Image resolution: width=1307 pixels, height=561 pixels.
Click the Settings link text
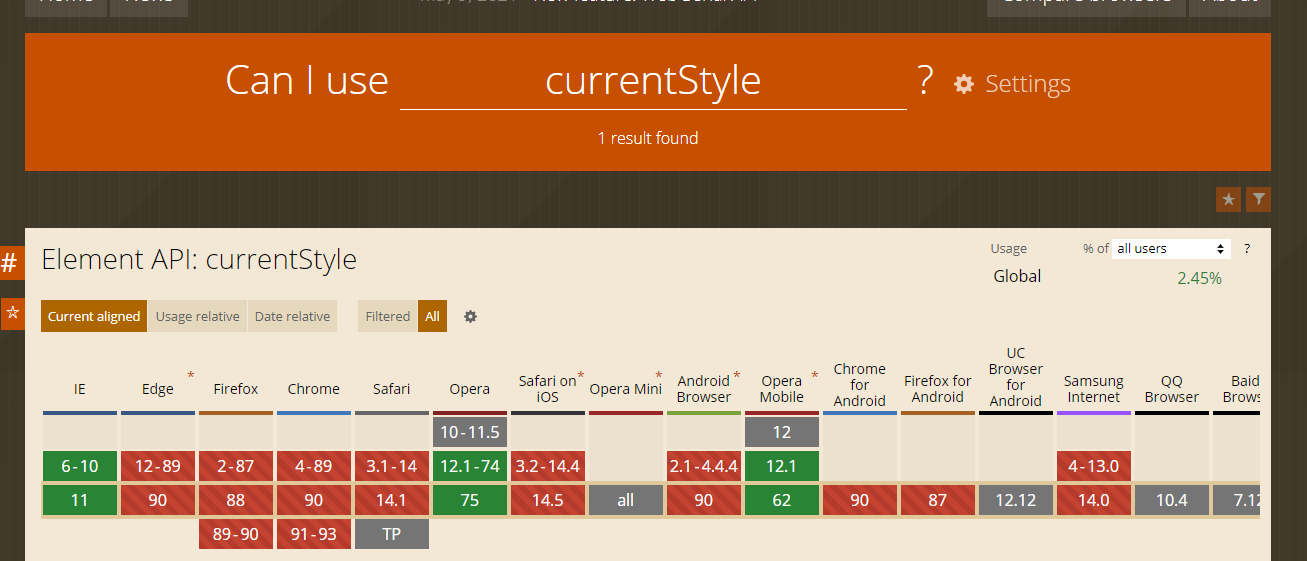(1028, 84)
